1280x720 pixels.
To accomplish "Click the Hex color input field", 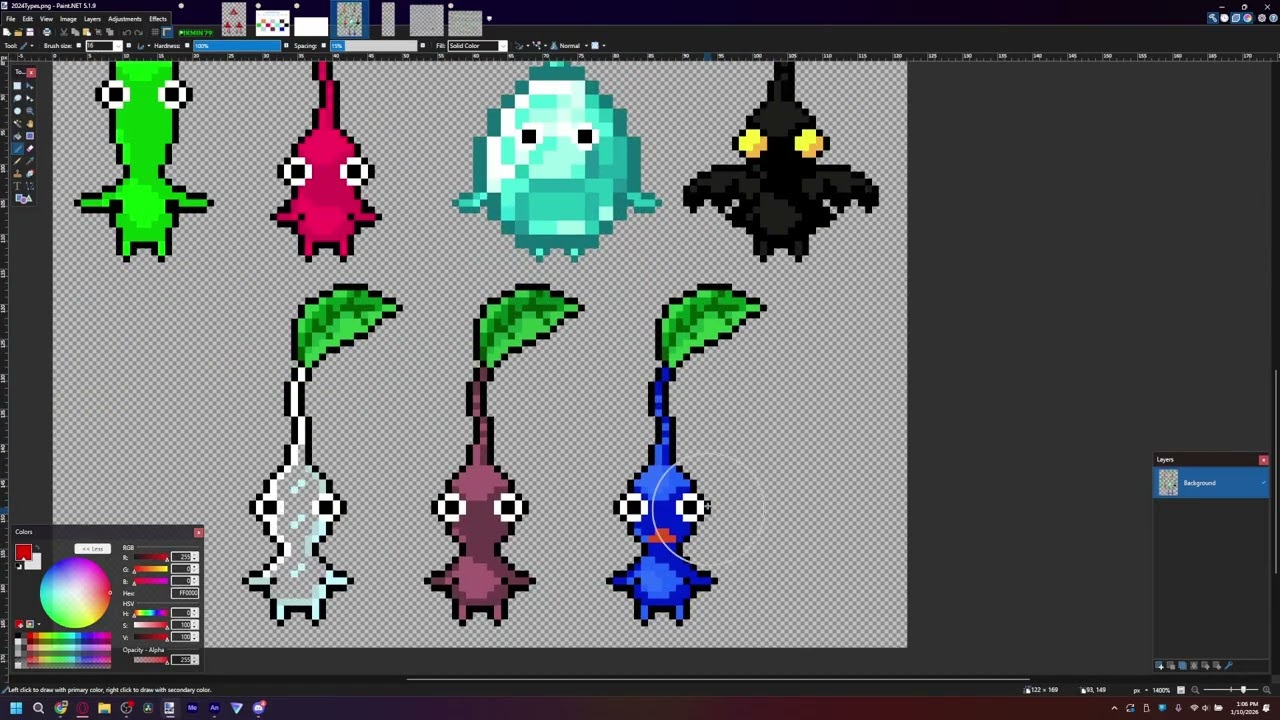I will pyautogui.click(x=185, y=593).
